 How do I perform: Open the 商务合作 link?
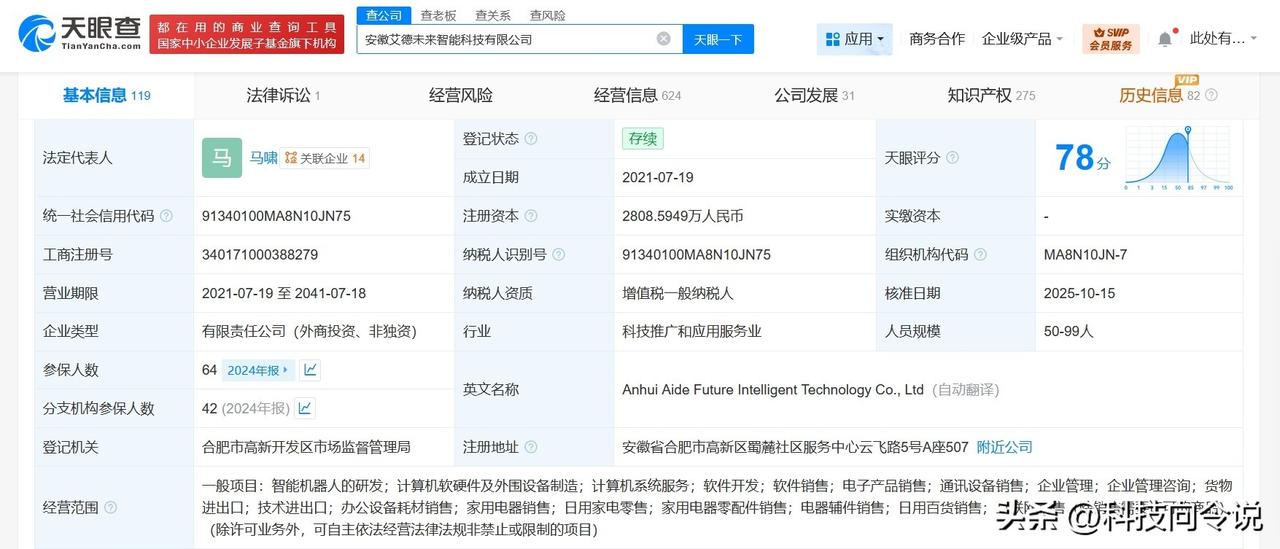tap(937, 39)
